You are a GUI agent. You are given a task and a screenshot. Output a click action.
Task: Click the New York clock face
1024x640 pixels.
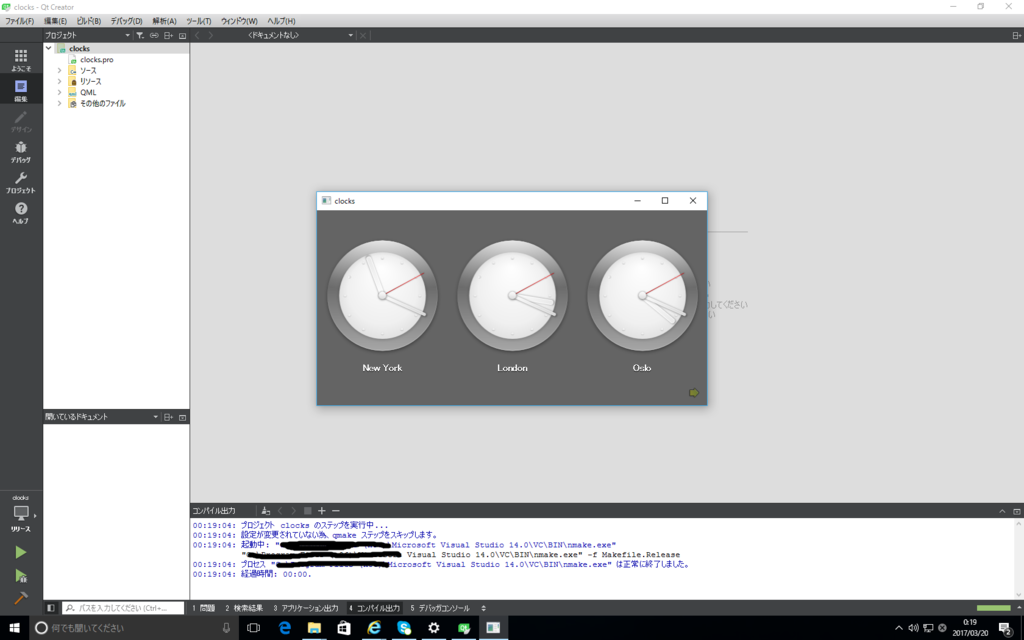(x=383, y=296)
